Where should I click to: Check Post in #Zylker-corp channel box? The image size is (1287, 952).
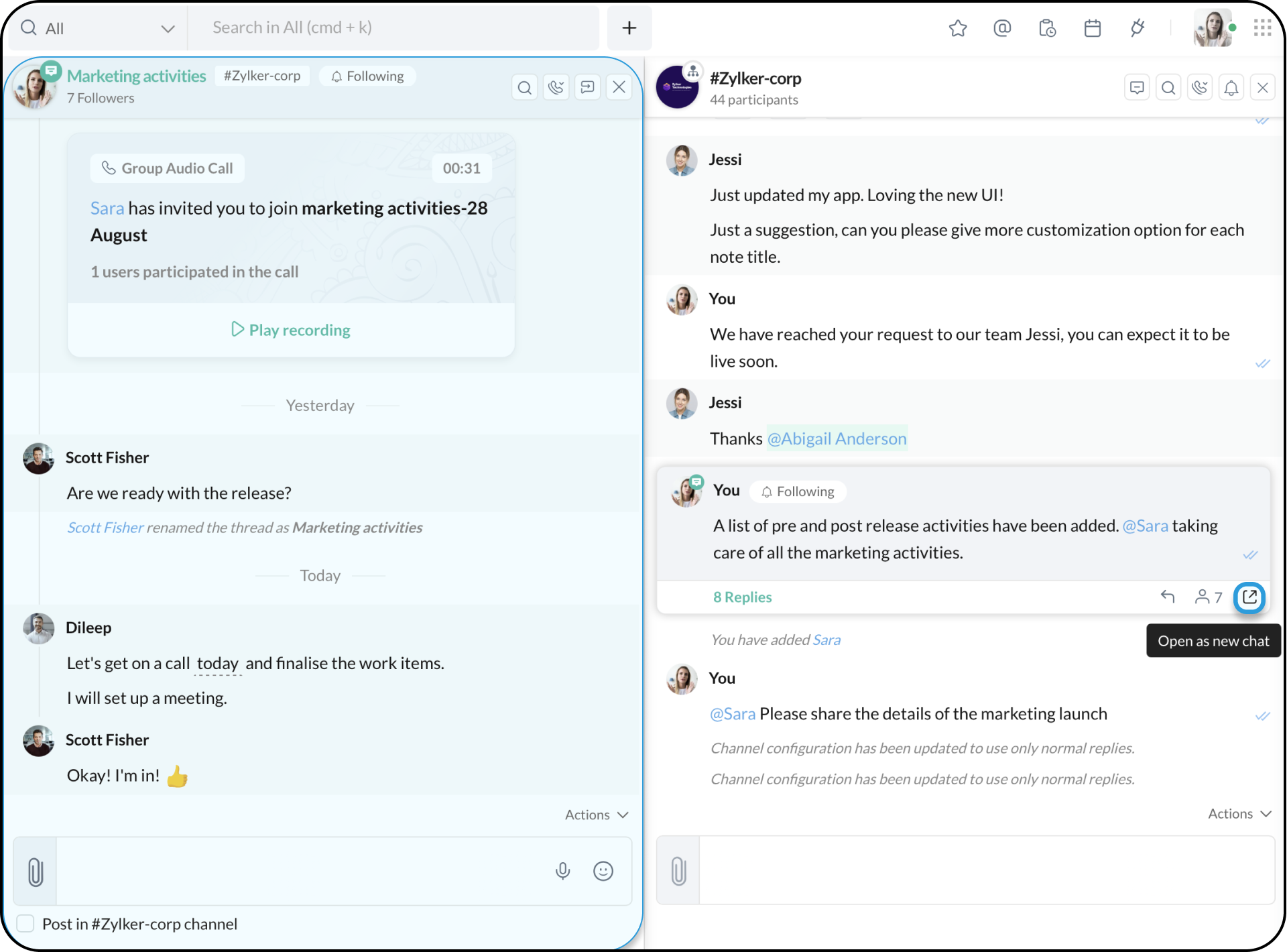pyautogui.click(x=25, y=924)
